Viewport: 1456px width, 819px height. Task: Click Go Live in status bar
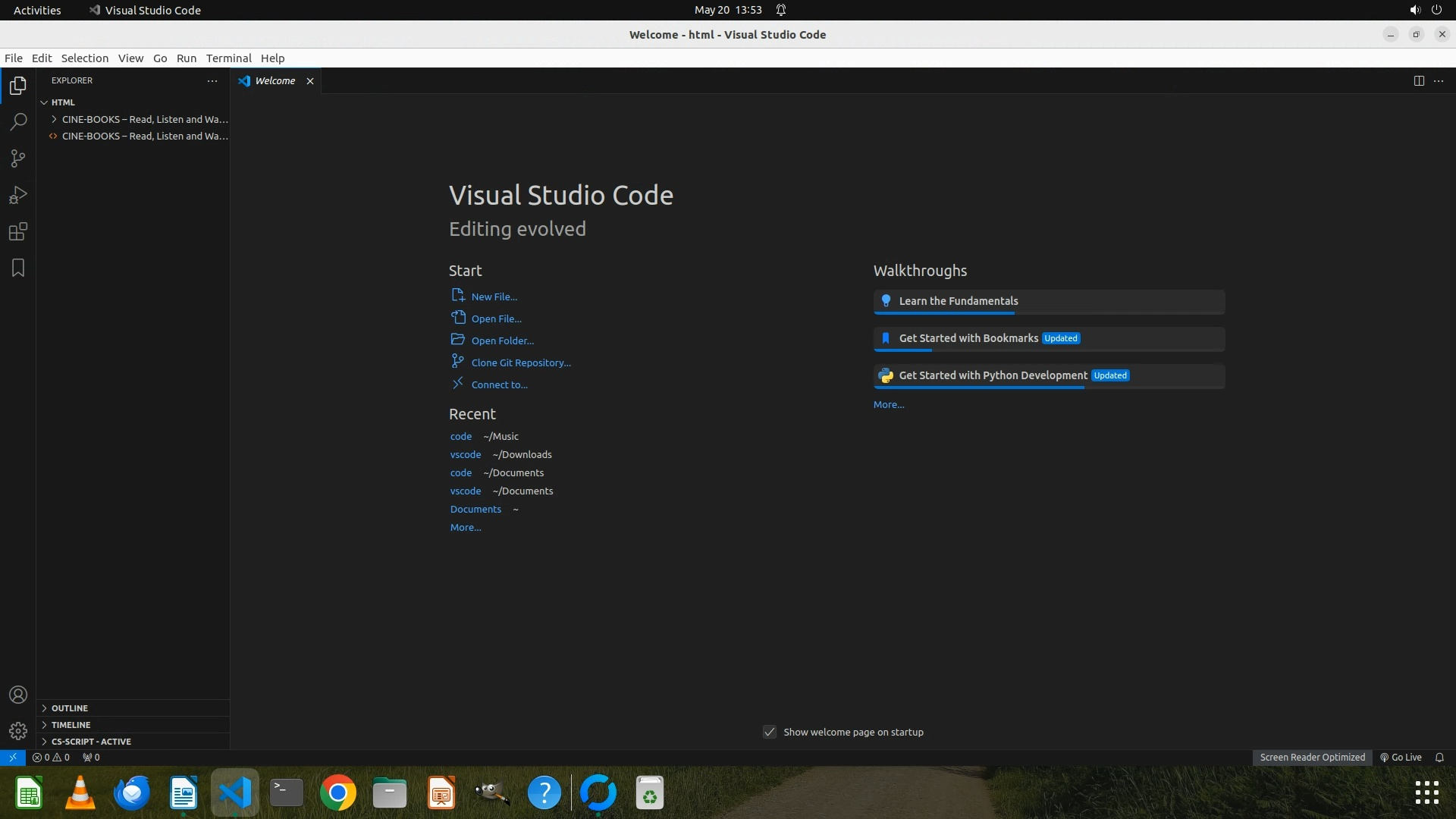tap(1401, 757)
